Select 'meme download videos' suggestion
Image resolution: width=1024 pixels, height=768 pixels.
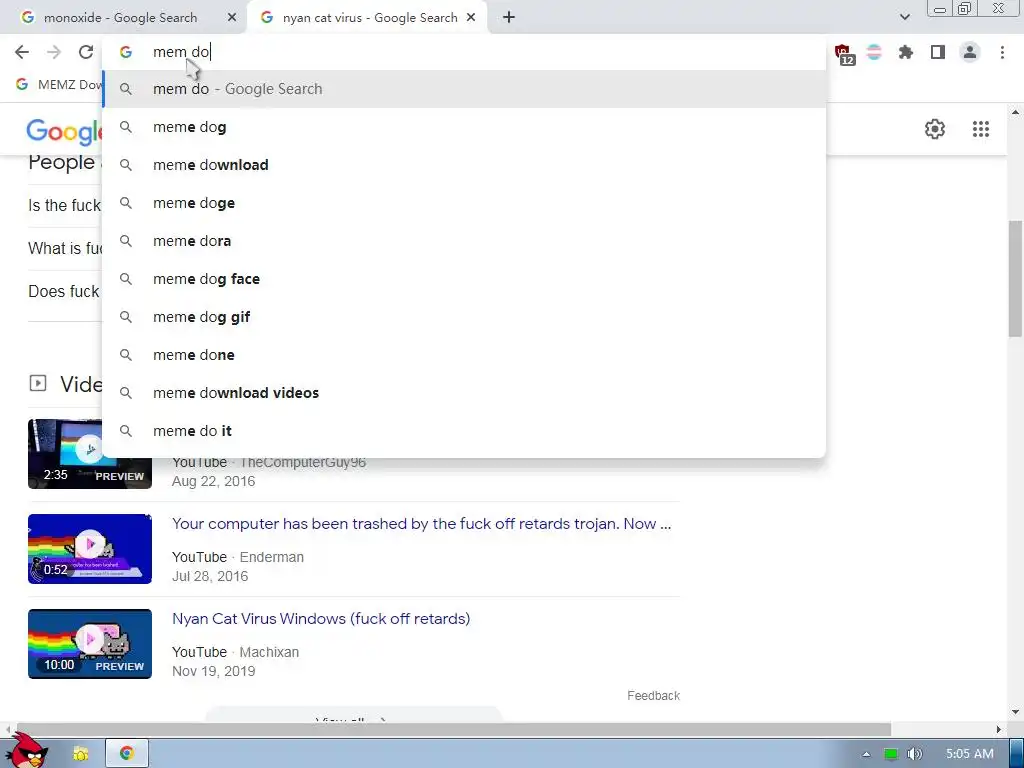coord(464,392)
